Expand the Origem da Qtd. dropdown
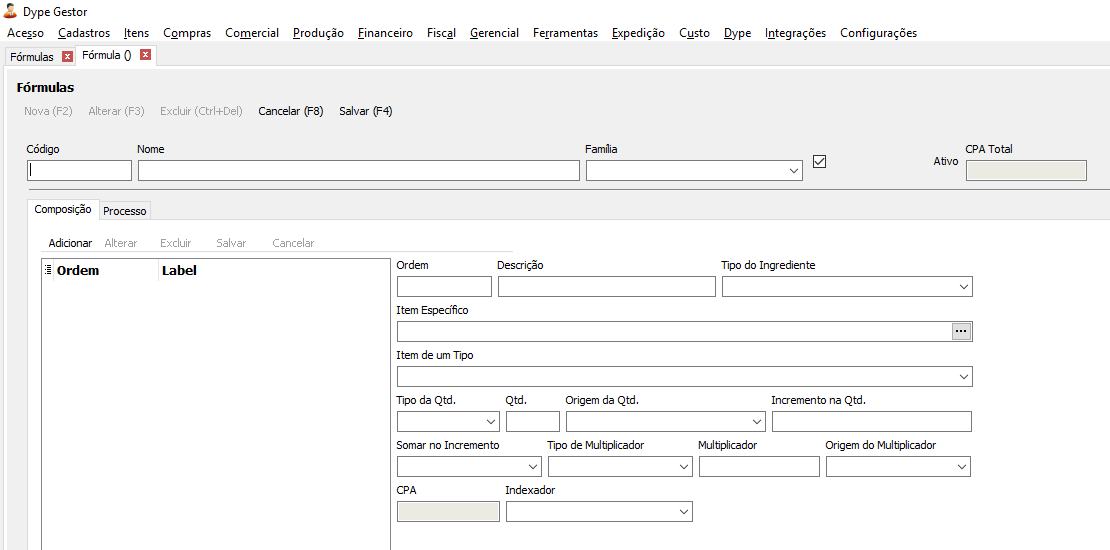 click(x=757, y=422)
